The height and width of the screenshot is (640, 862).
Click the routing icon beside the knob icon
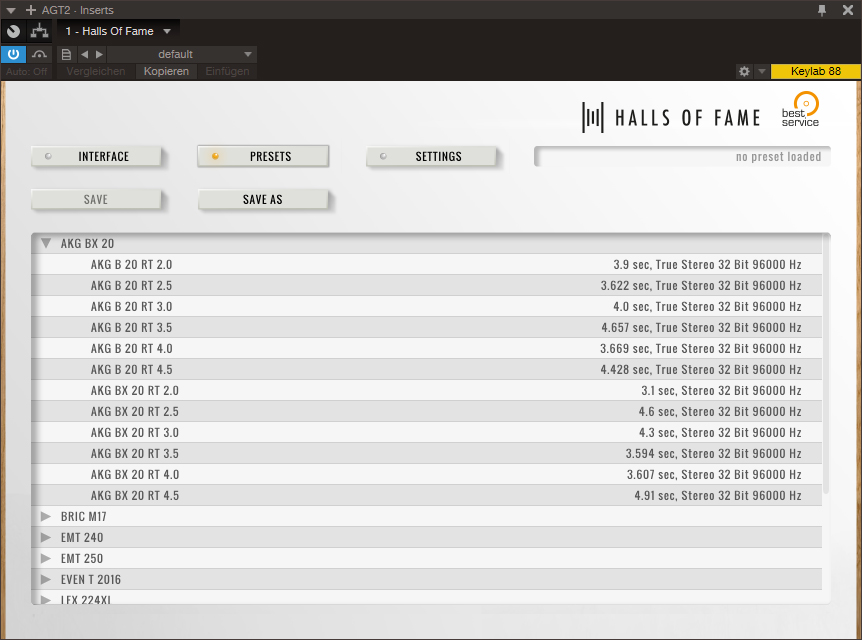tap(39, 31)
